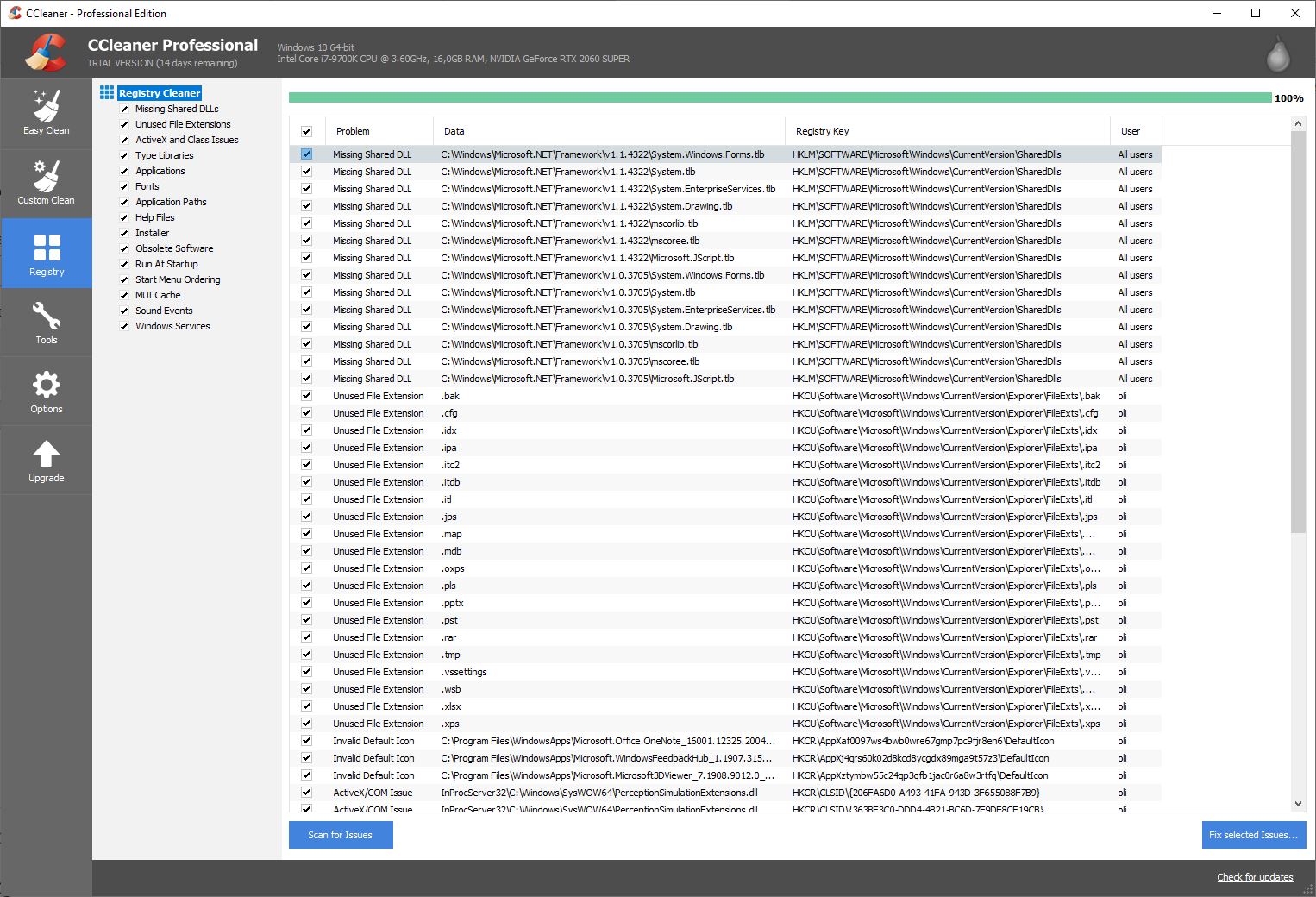
Task: Click Scan for Issues button
Action: pyautogui.click(x=341, y=835)
